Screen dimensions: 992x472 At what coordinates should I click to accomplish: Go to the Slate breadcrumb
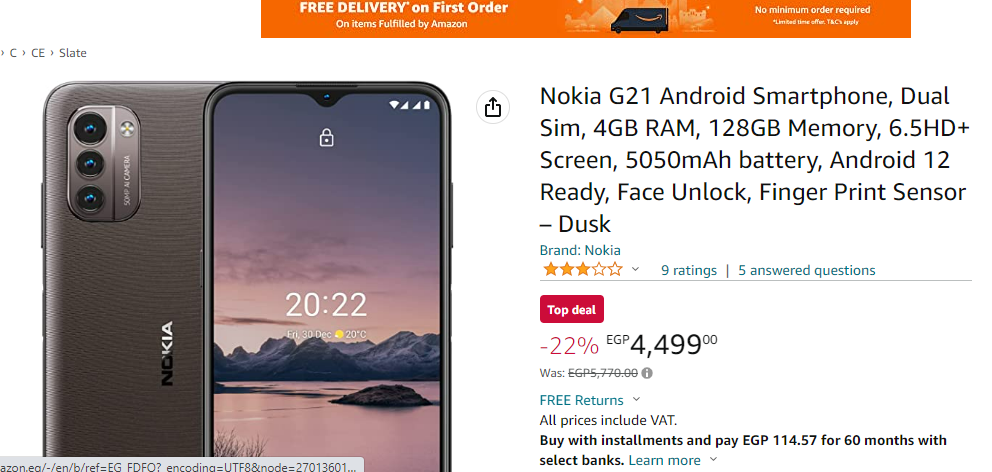click(x=73, y=53)
